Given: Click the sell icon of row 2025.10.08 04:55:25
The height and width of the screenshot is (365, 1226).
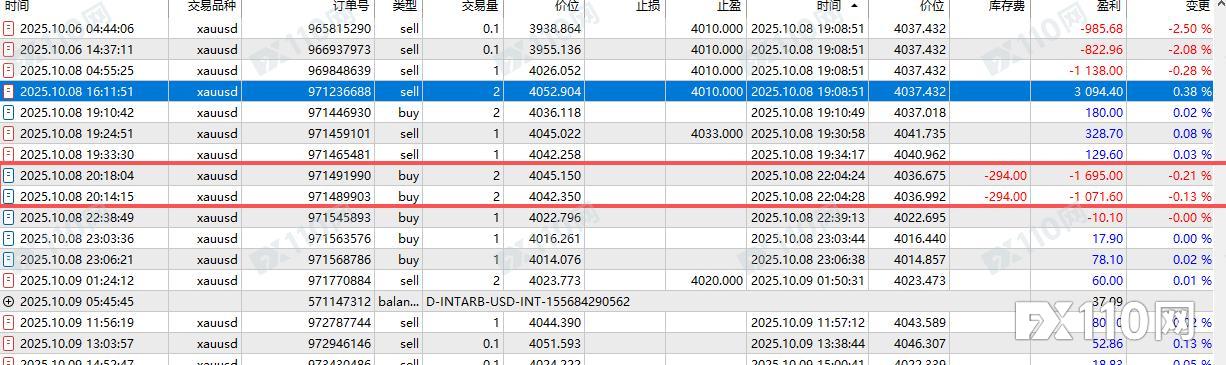Looking at the screenshot, I should coord(9,70).
